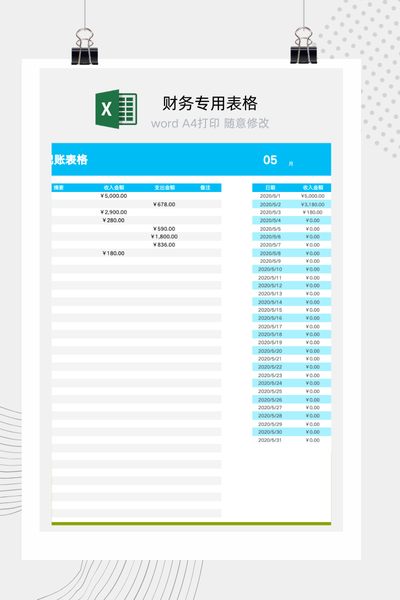This screenshot has width=400, height=600.
Task: Click ¥0.00 in the 2020/5/15 row
Action: [x=313, y=310]
